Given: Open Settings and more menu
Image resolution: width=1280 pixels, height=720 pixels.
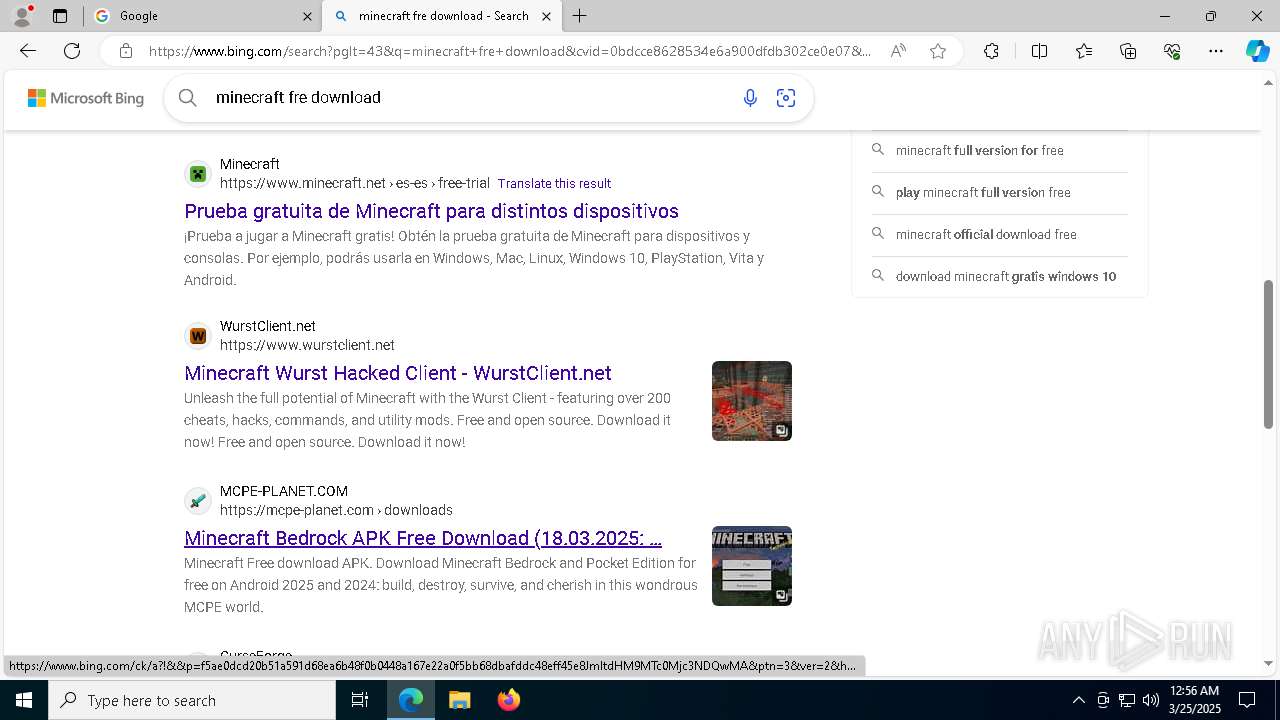Looking at the screenshot, I should tap(1216, 51).
